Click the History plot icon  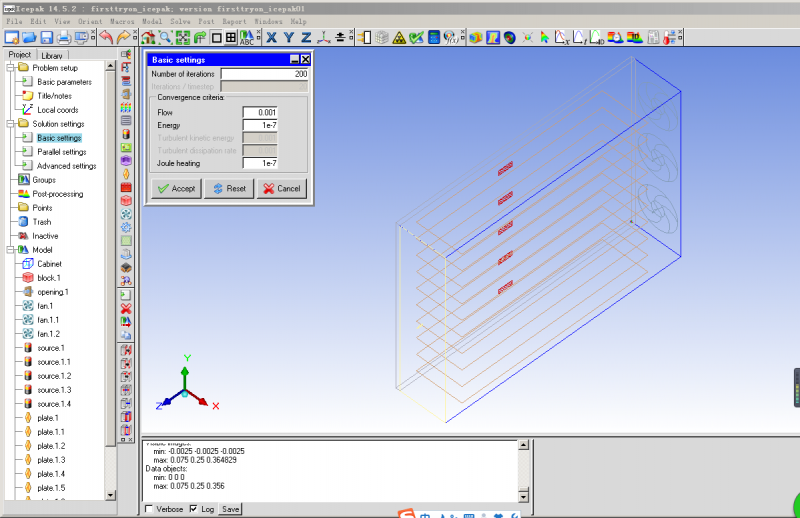click(579, 37)
